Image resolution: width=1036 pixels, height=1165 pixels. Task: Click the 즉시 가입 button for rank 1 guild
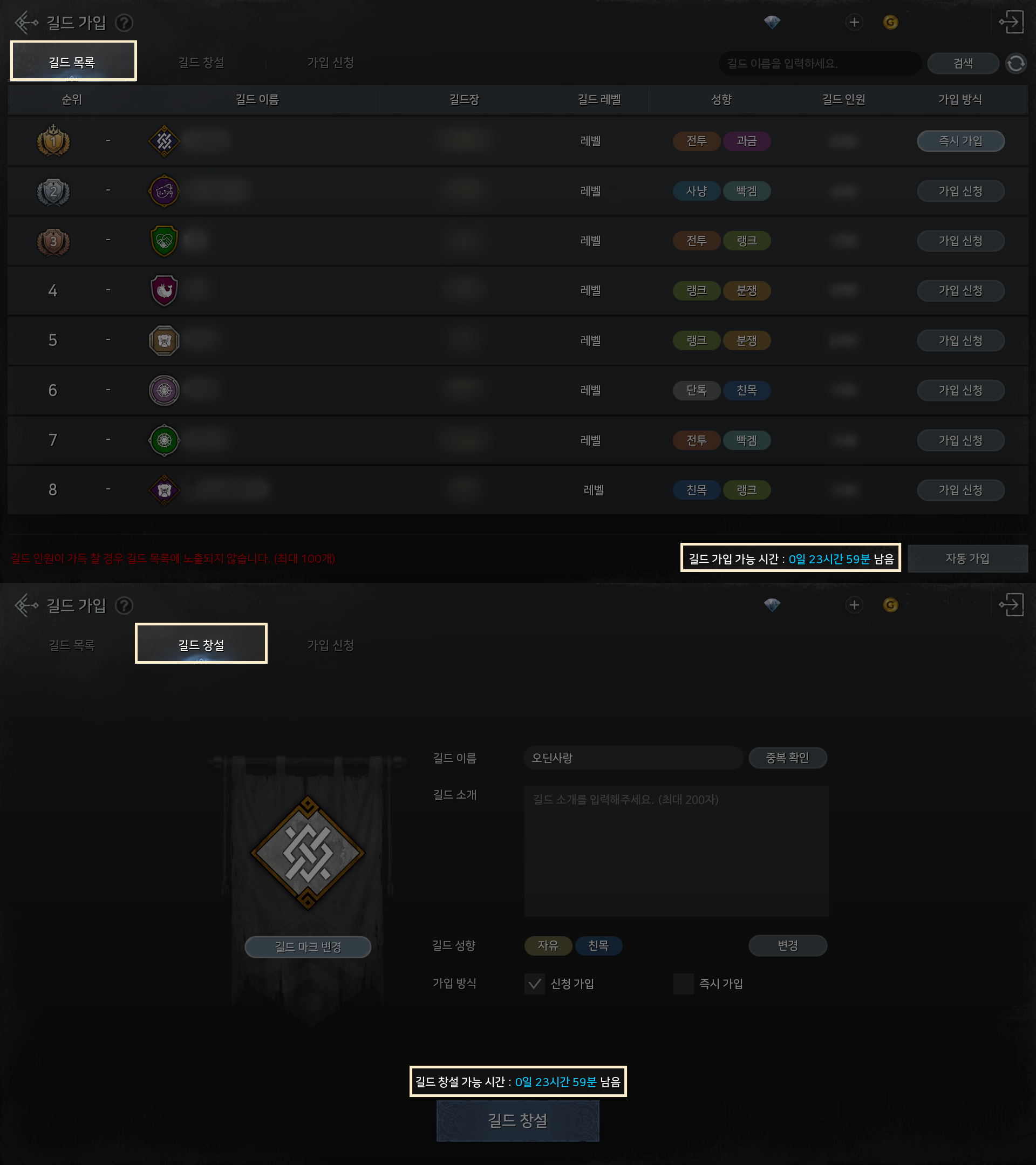point(960,141)
